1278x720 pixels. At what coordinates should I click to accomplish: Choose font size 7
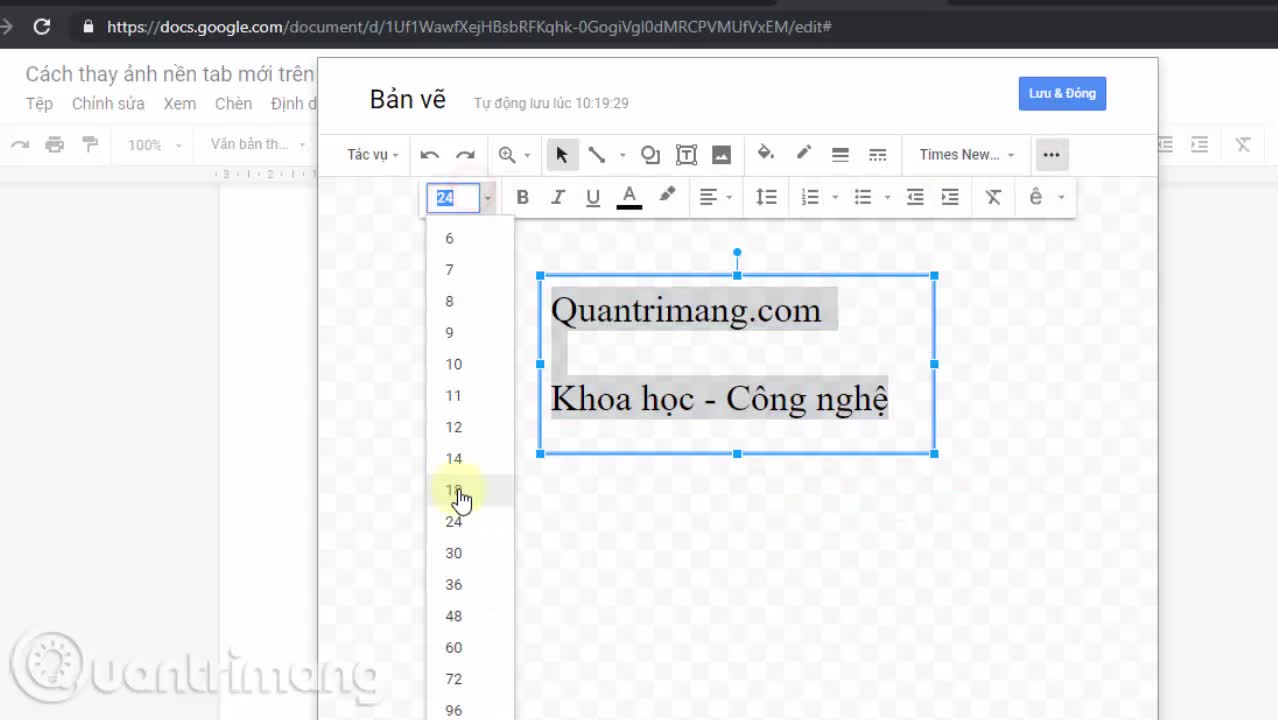pyautogui.click(x=470, y=269)
